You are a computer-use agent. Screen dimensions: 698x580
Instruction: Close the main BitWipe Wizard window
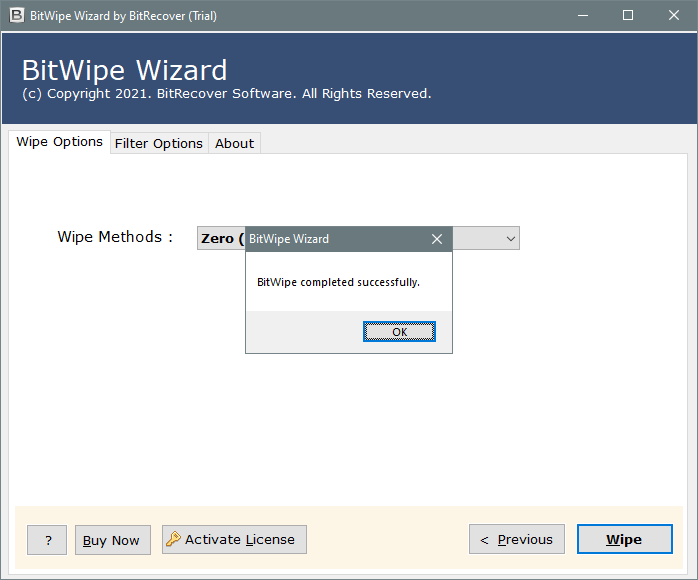[674, 16]
